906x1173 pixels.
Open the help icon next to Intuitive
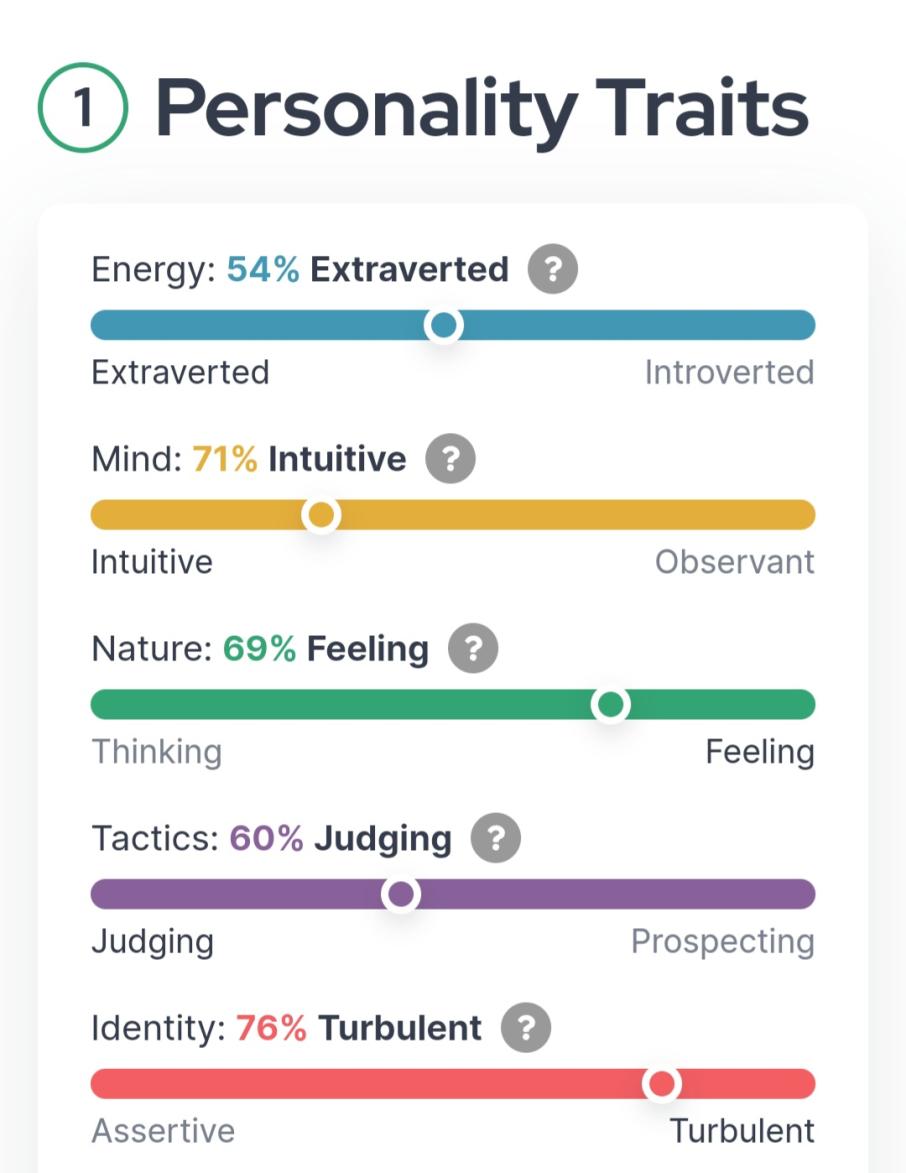(451, 459)
